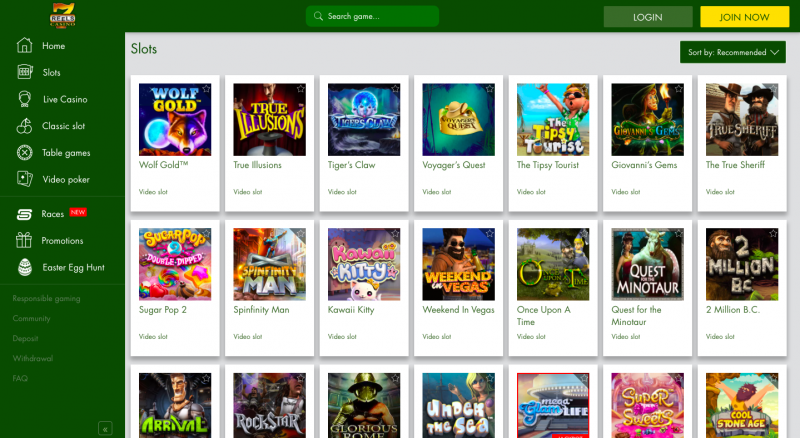Click the Easter Egg Hunt egg icon

(x=24, y=267)
